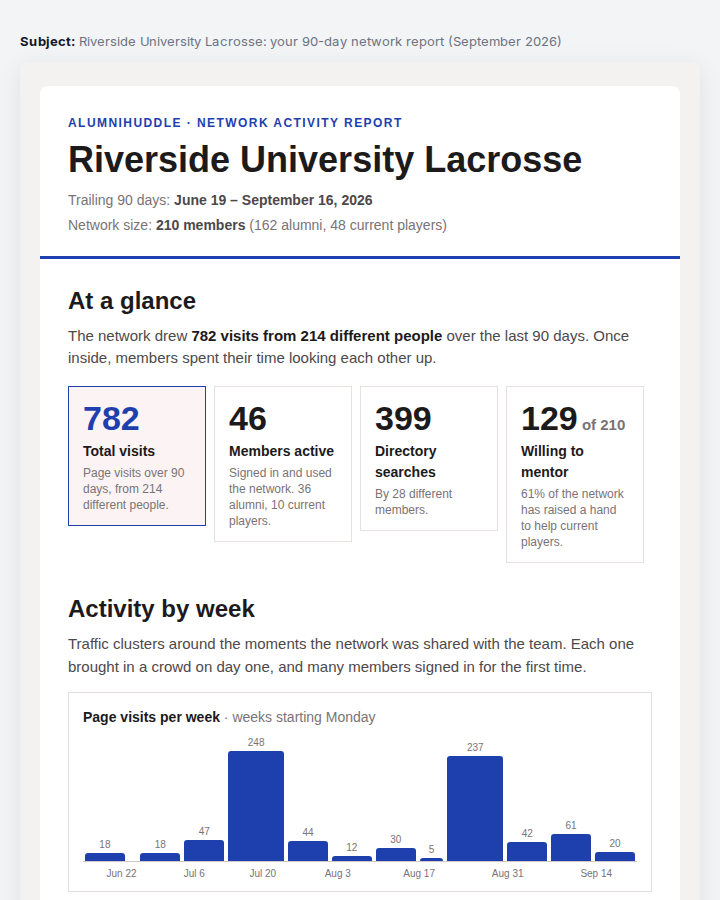
Task: Click the 'Aug 17' axis label
Action: [x=419, y=873]
